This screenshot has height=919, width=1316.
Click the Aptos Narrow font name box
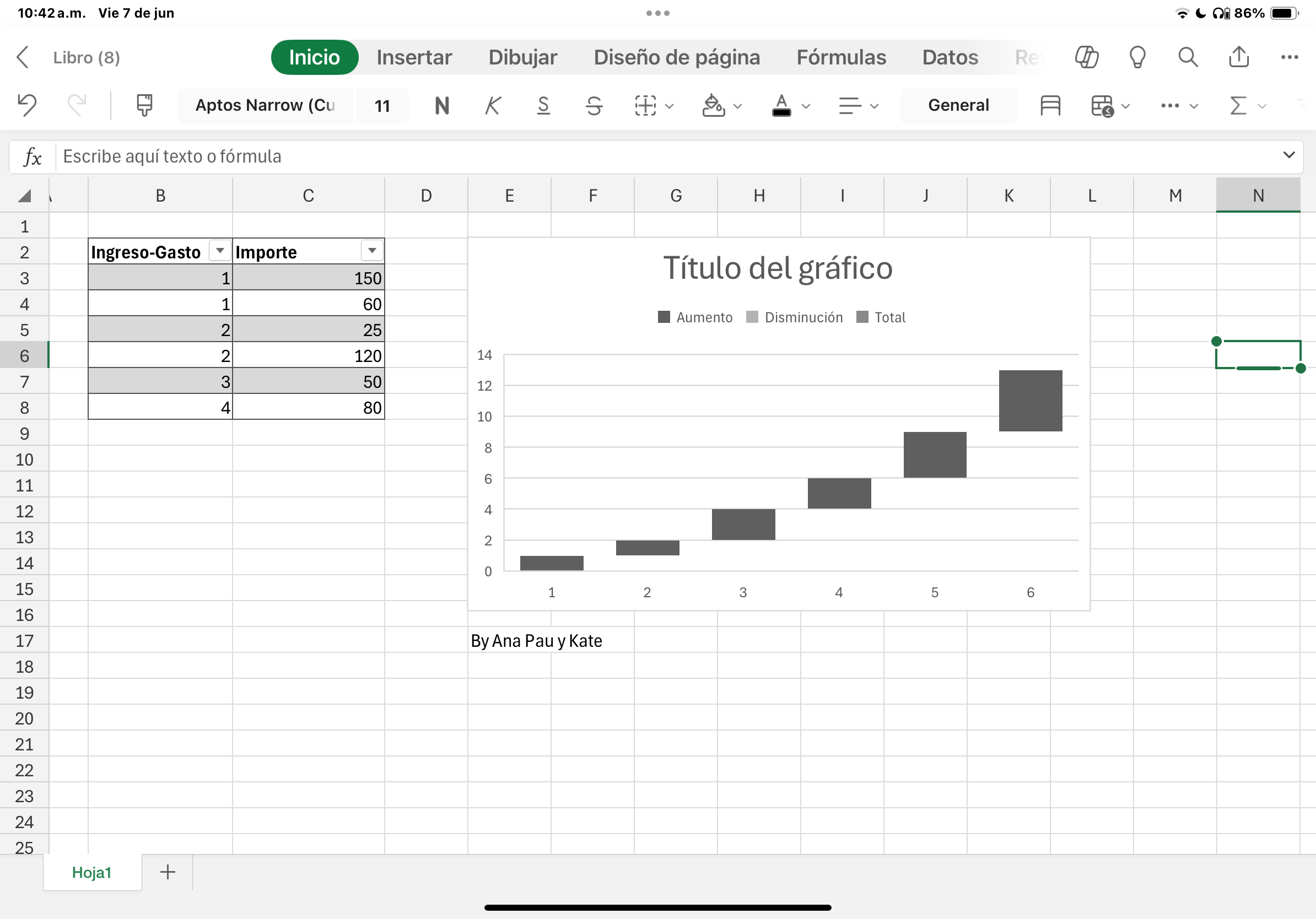[x=265, y=105]
